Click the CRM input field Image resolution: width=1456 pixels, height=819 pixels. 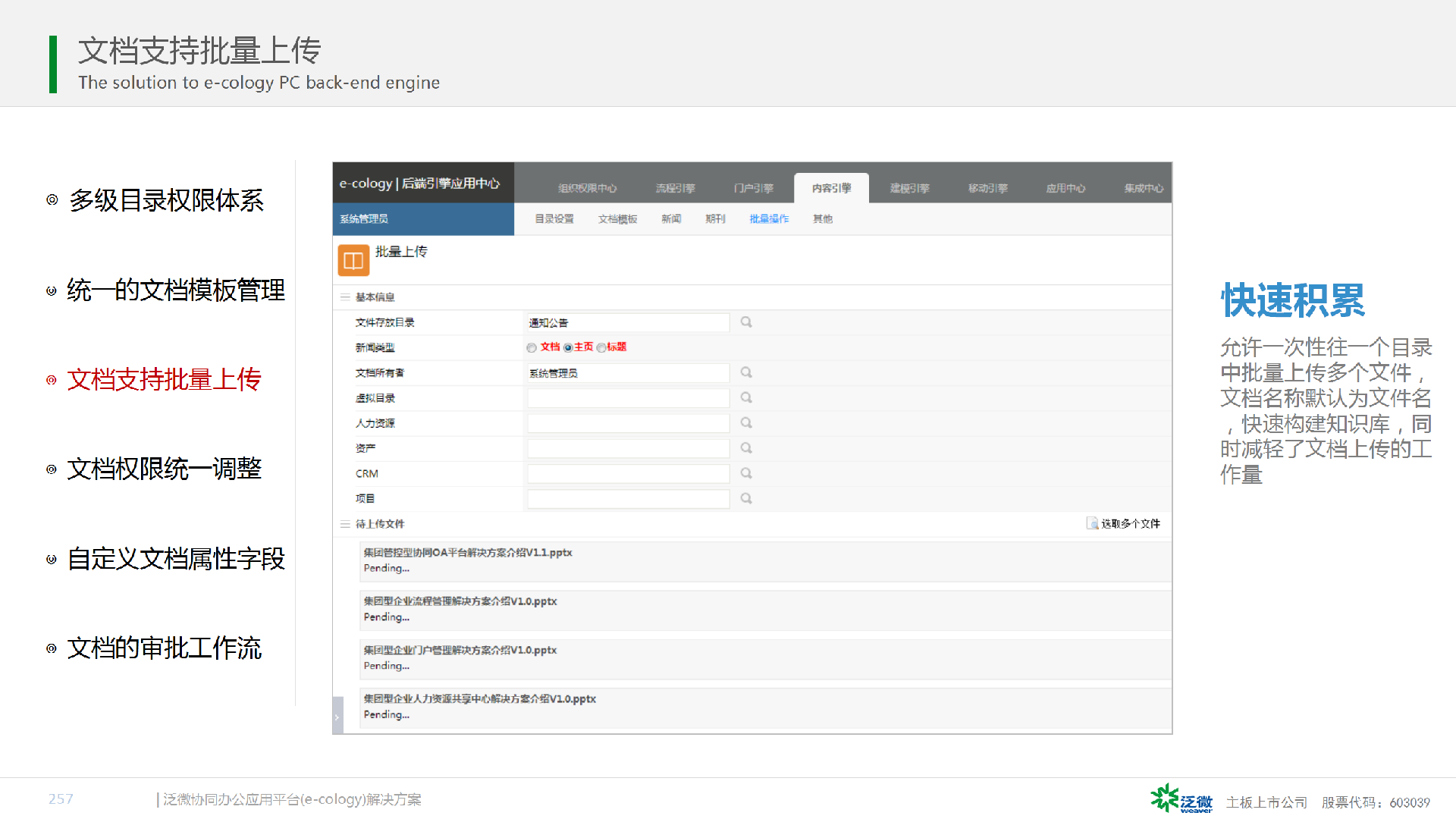[x=628, y=473]
